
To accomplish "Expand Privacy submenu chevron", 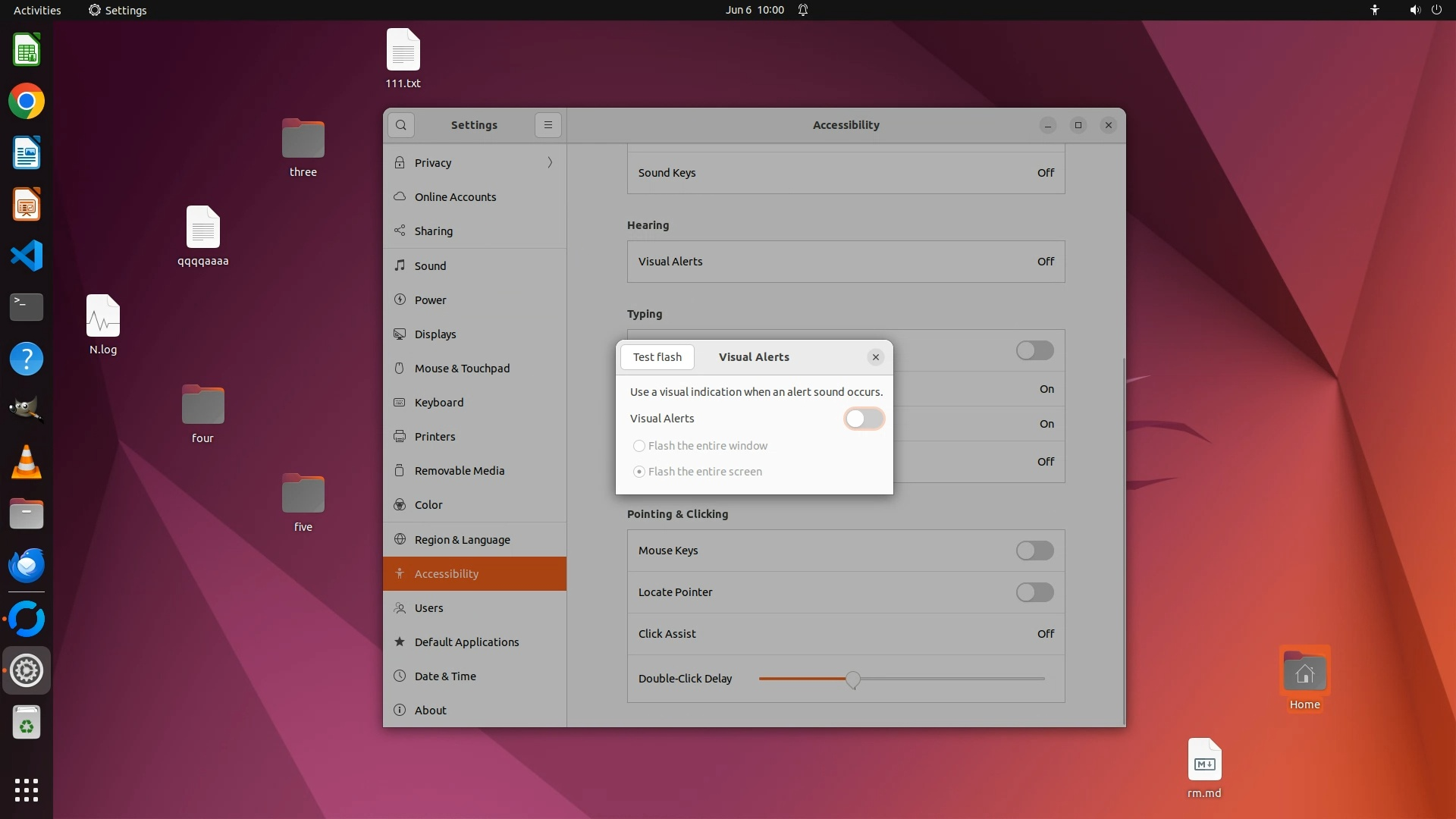I will click(x=550, y=162).
